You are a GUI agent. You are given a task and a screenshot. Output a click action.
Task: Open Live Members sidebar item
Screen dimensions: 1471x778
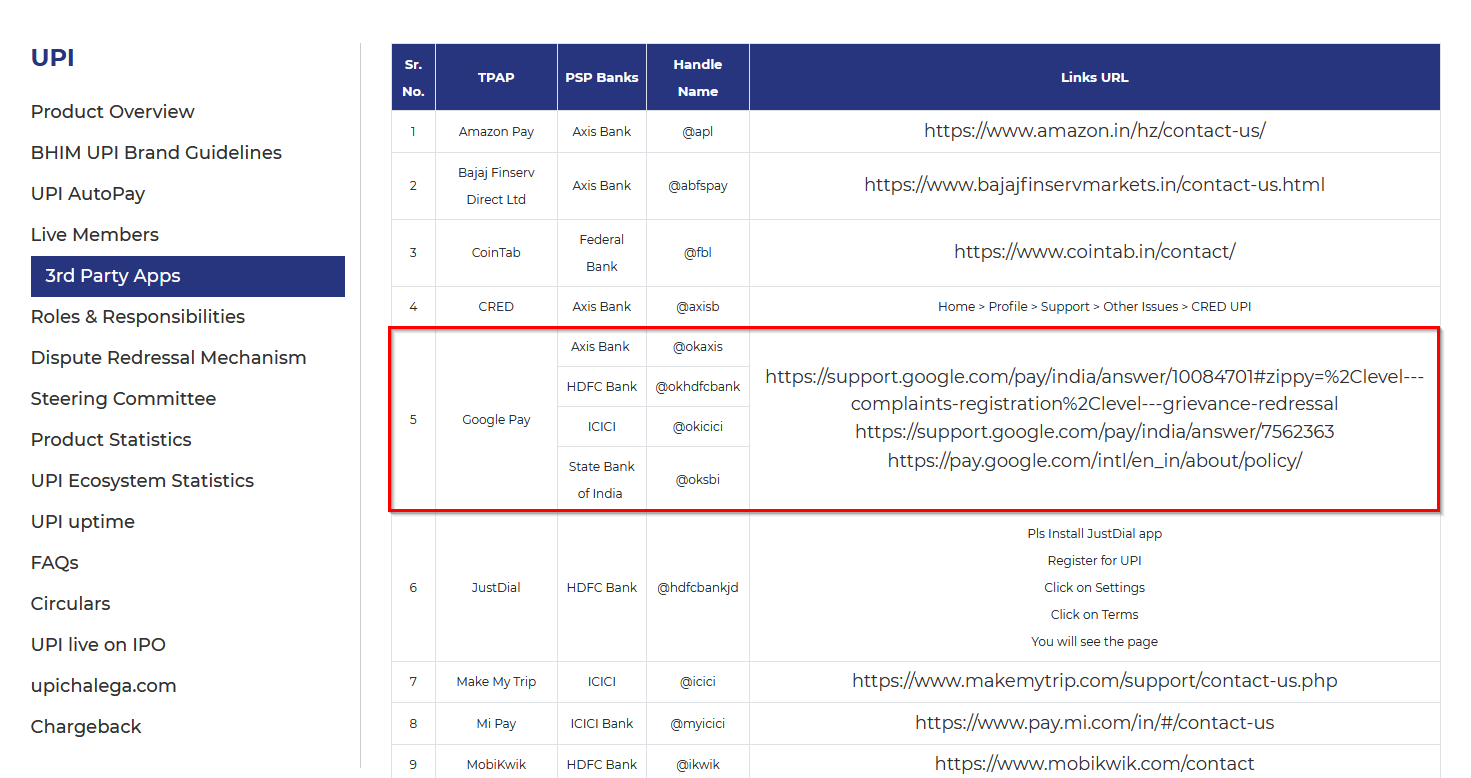95,235
